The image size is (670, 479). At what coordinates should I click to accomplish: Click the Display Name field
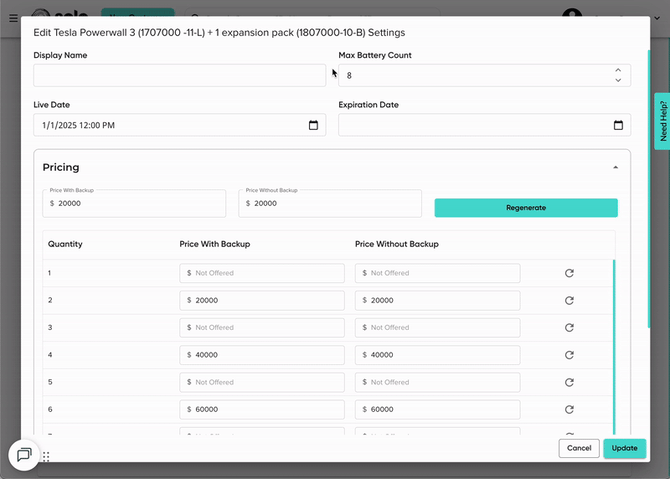[x=180, y=76]
